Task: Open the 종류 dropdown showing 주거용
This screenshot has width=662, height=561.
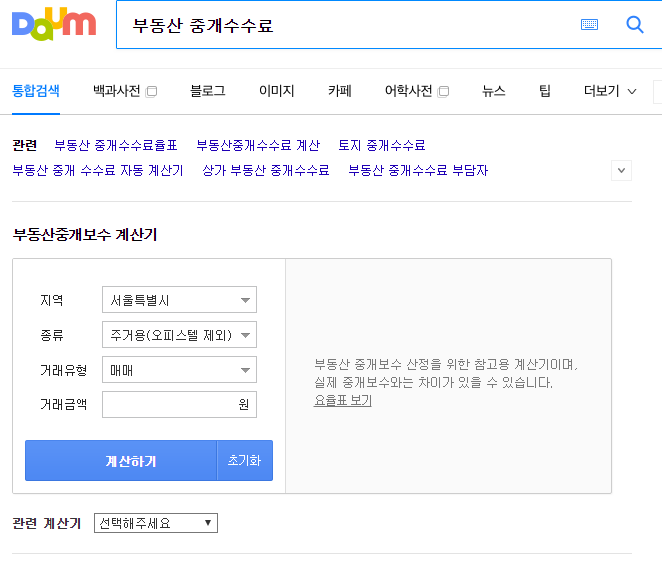Action: click(179, 335)
